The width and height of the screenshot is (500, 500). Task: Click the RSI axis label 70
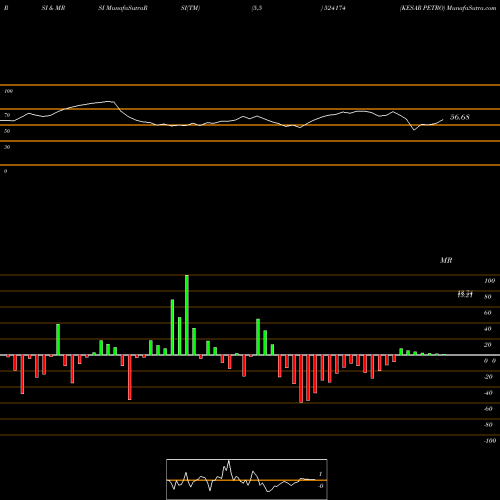pyautogui.click(x=7, y=115)
